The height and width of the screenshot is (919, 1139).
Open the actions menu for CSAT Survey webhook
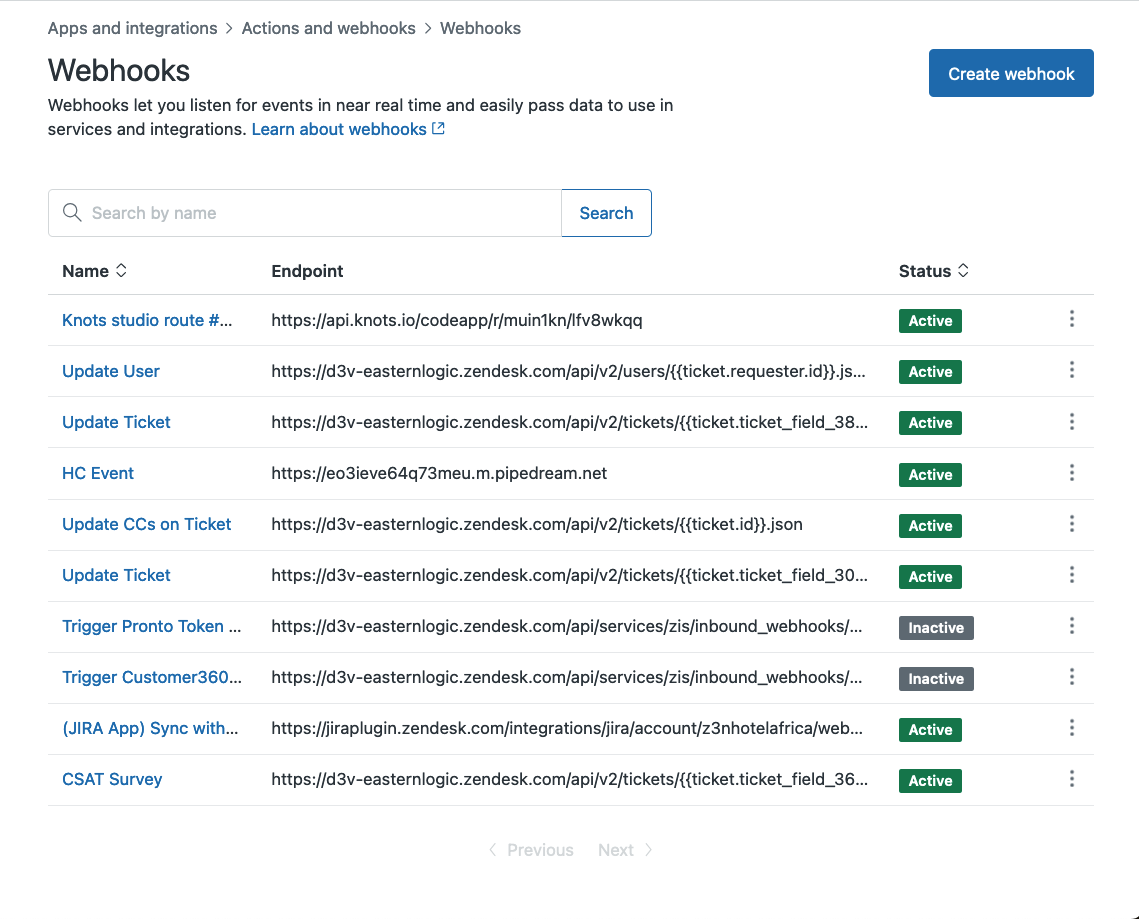pyautogui.click(x=1071, y=779)
